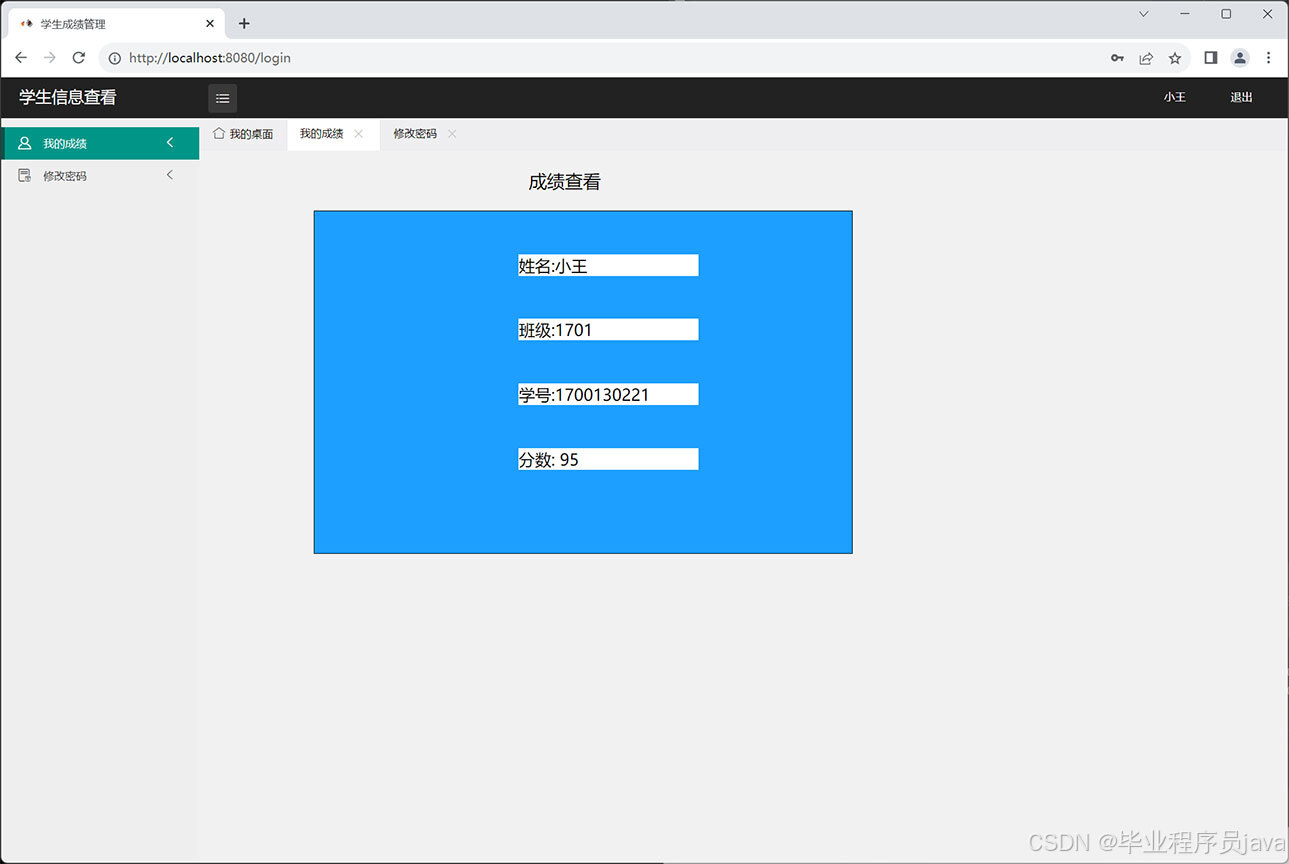The image size is (1289, 864).
Task: Expand the 修改密码 sidebar chevron
Action: (x=170, y=175)
